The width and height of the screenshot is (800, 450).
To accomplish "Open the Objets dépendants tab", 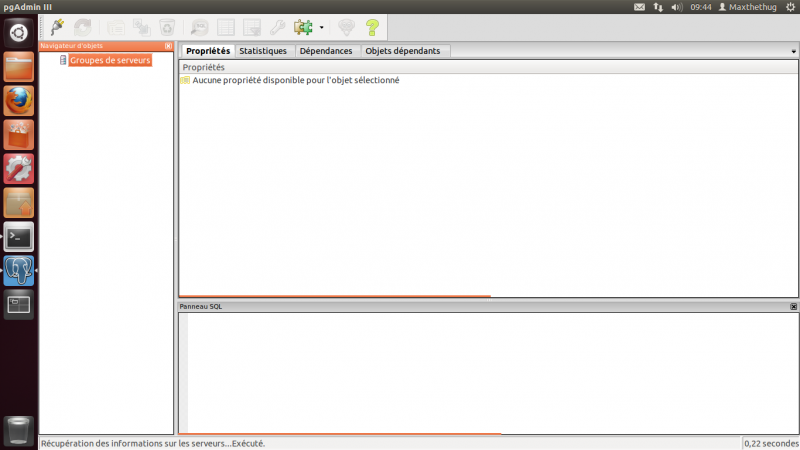I will tap(403, 51).
